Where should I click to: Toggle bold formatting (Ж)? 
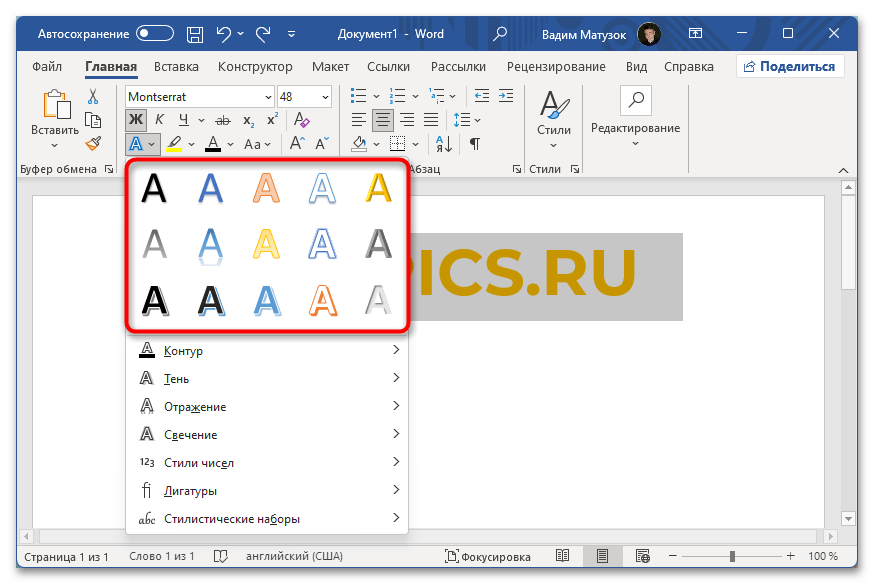136,121
